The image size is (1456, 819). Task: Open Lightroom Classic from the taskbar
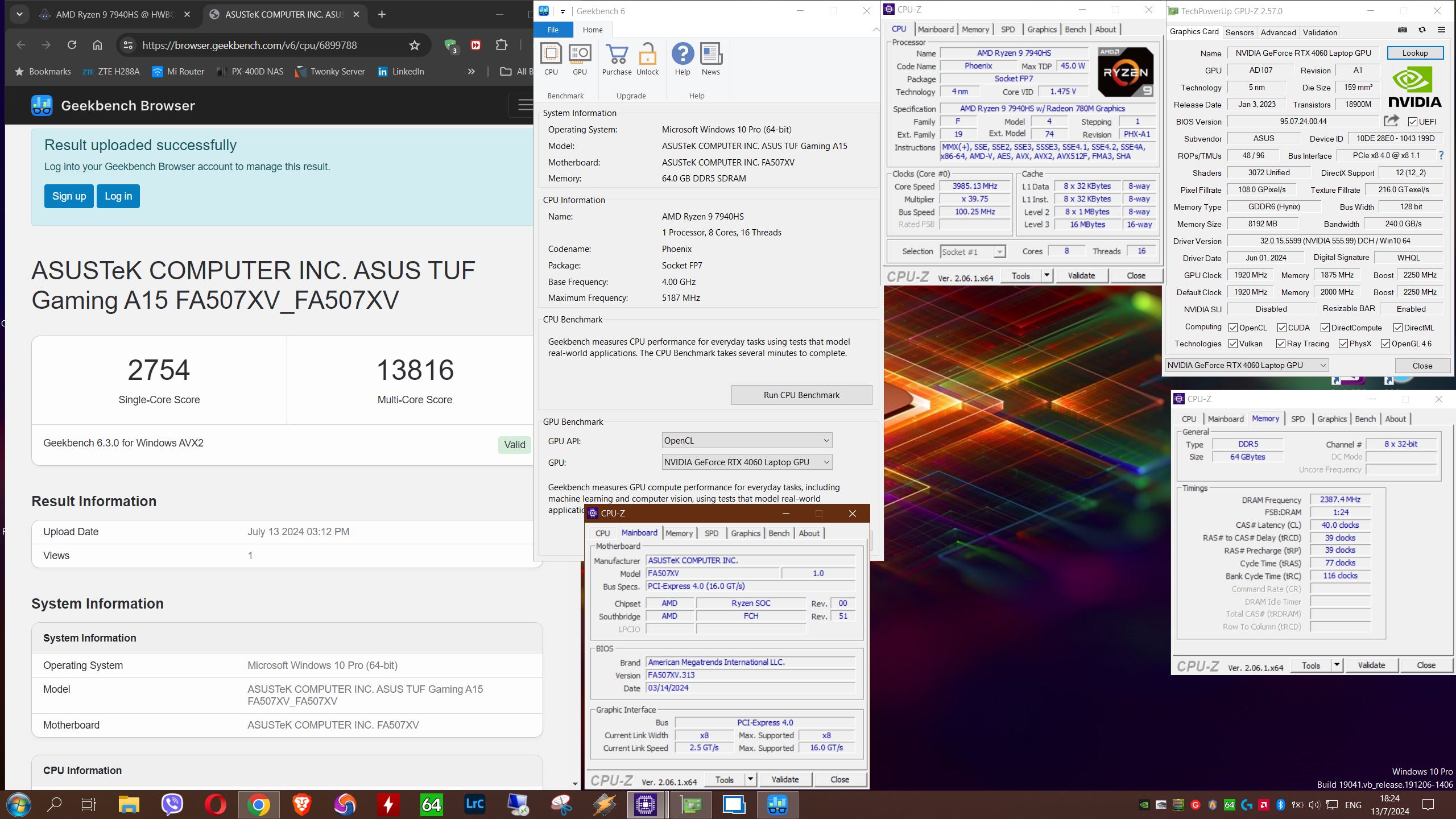click(x=474, y=804)
